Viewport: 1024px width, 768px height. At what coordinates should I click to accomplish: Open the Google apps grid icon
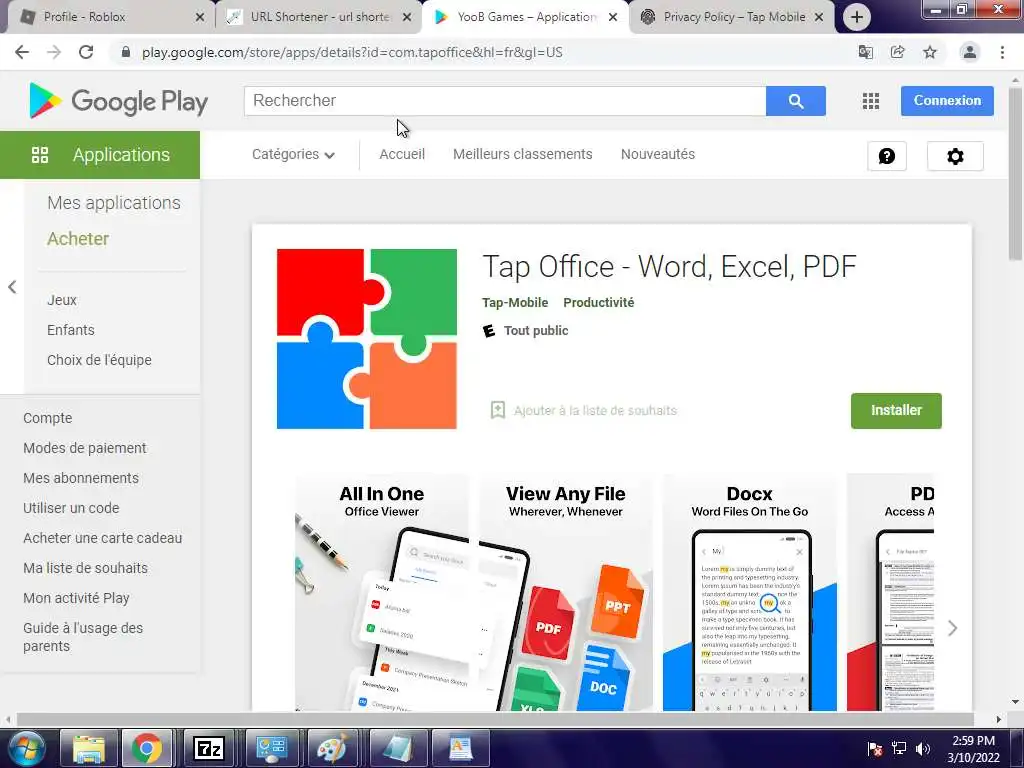coord(871,101)
